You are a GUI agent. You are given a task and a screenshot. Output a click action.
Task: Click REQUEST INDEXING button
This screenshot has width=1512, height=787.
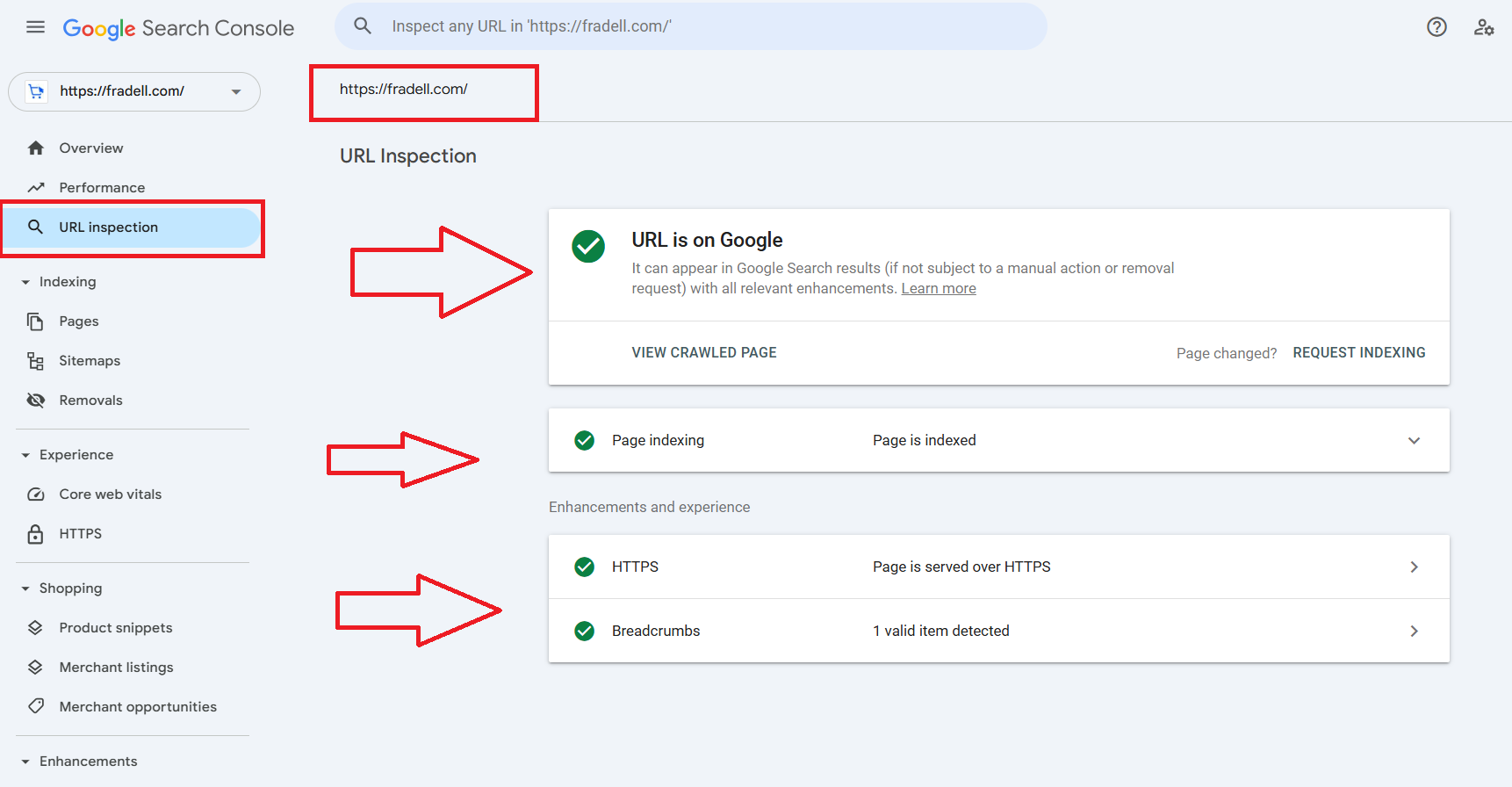[x=1358, y=353]
